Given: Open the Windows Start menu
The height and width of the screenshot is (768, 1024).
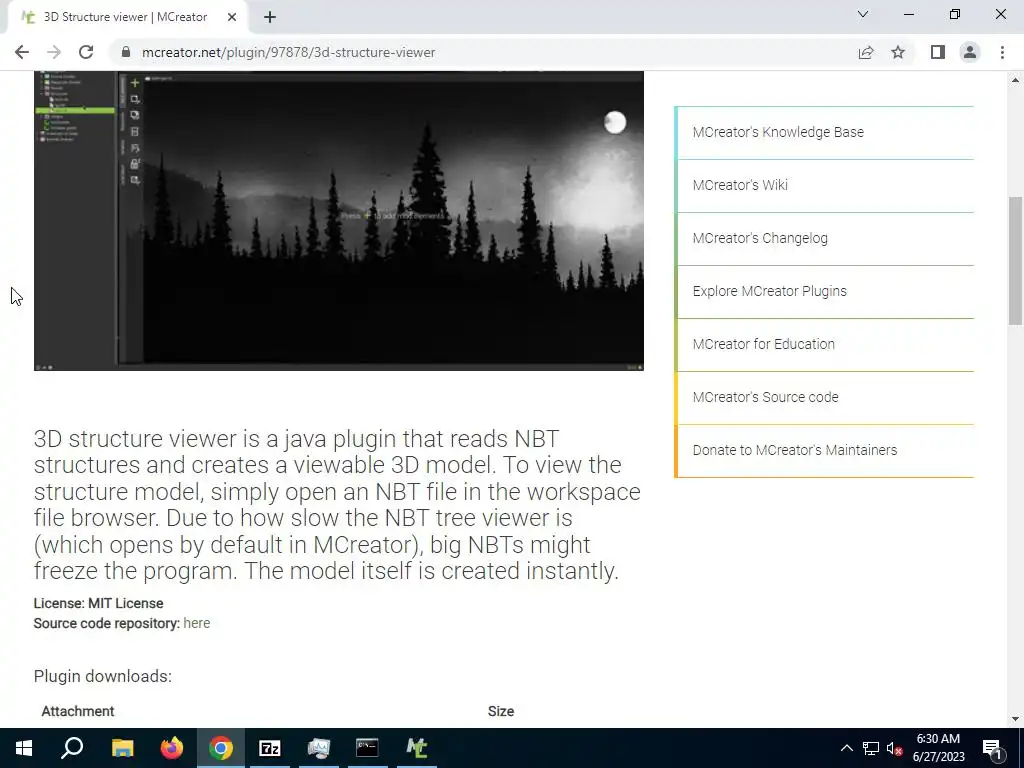Looking at the screenshot, I should (24, 748).
